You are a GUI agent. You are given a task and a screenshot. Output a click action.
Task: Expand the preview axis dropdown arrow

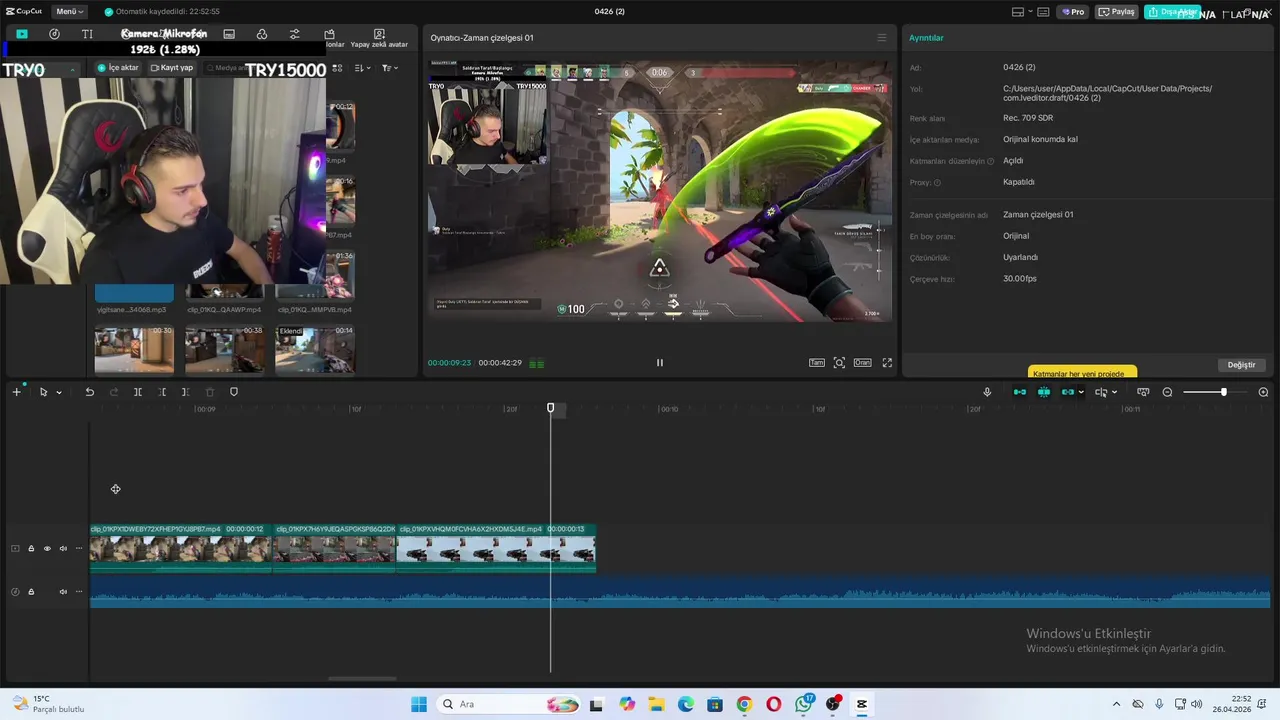coord(1114,392)
